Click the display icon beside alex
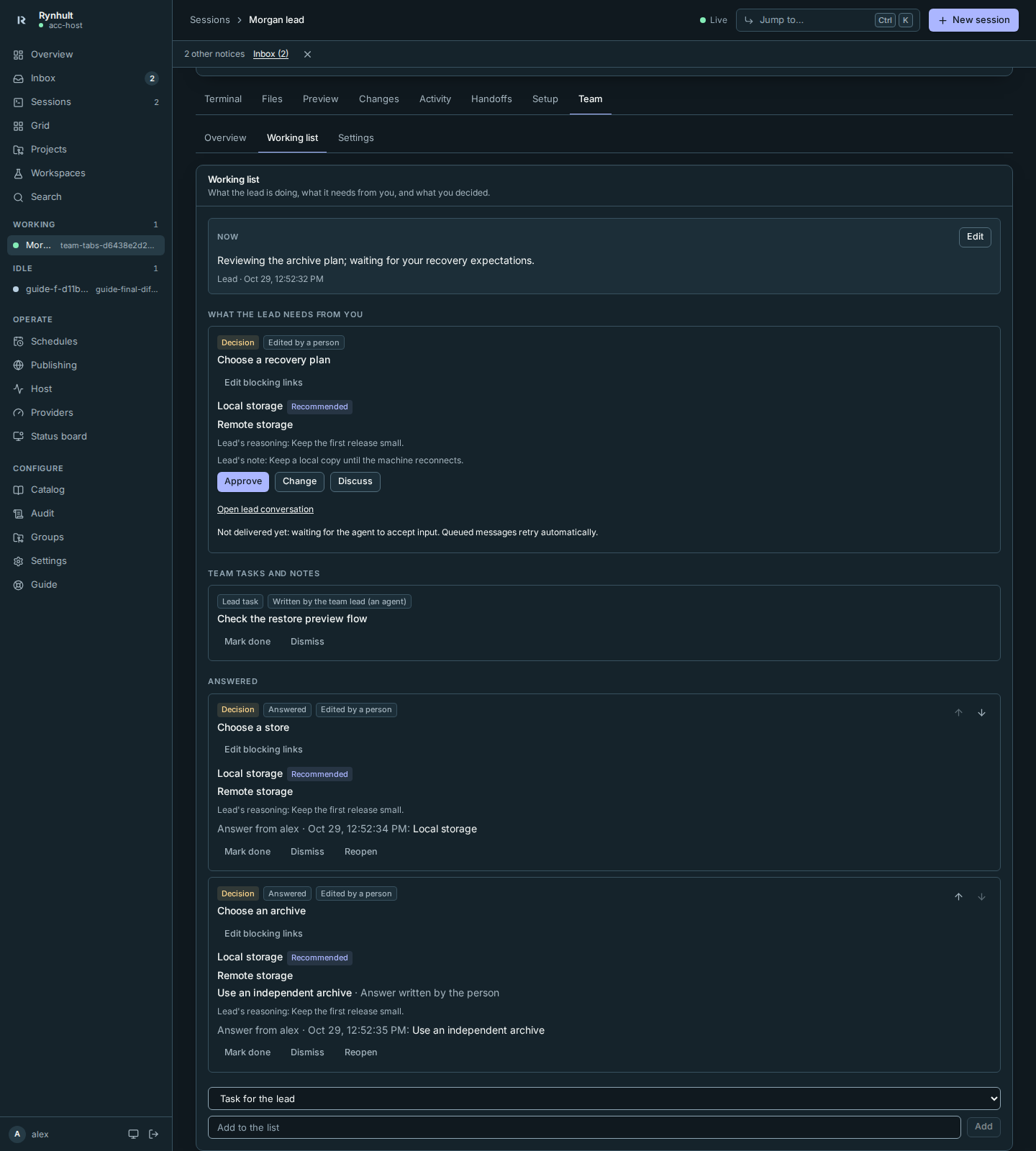This screenshot has height=1151, width=1036. pyautogui.click(x=133, y=1134)
